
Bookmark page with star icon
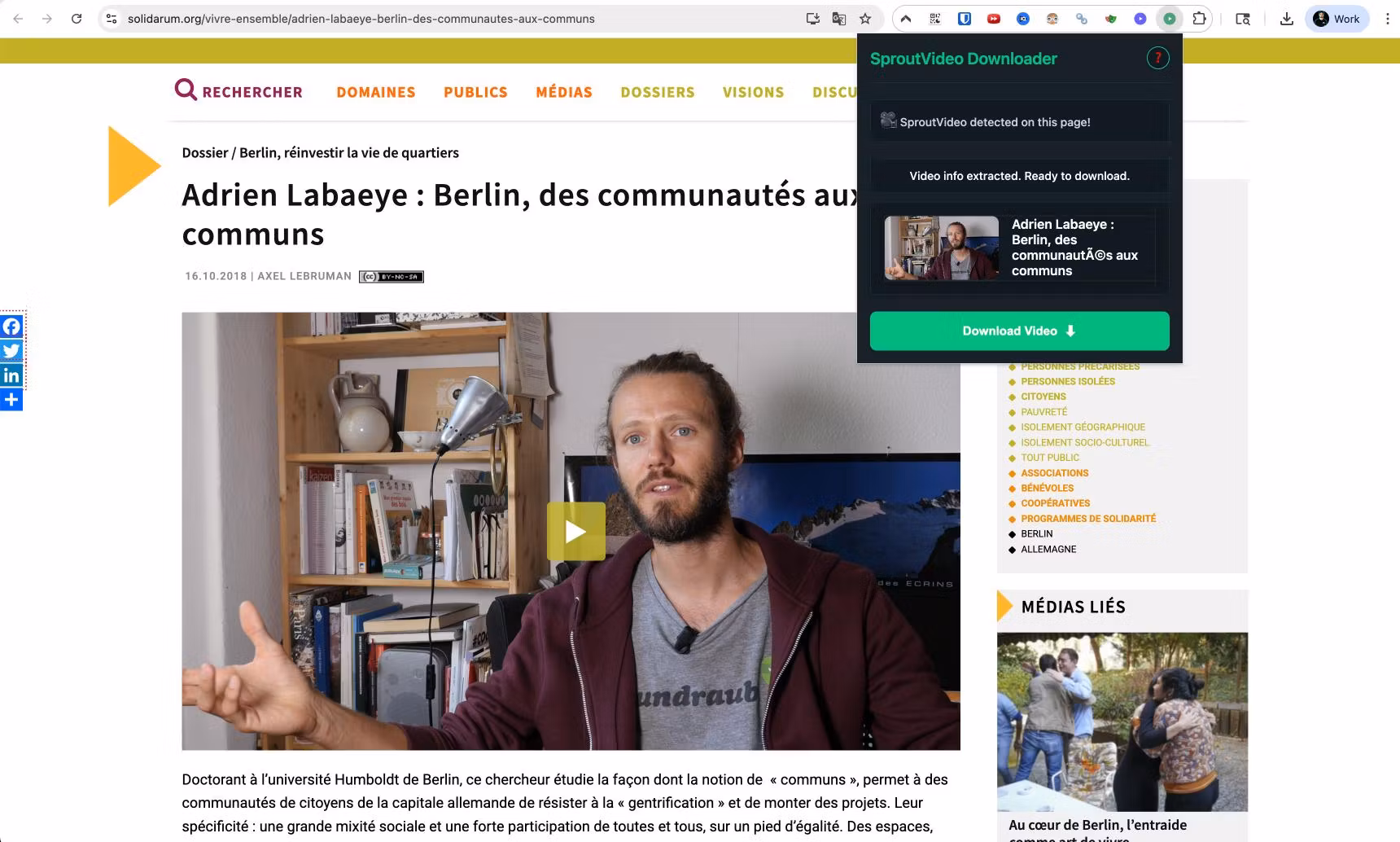865,19
